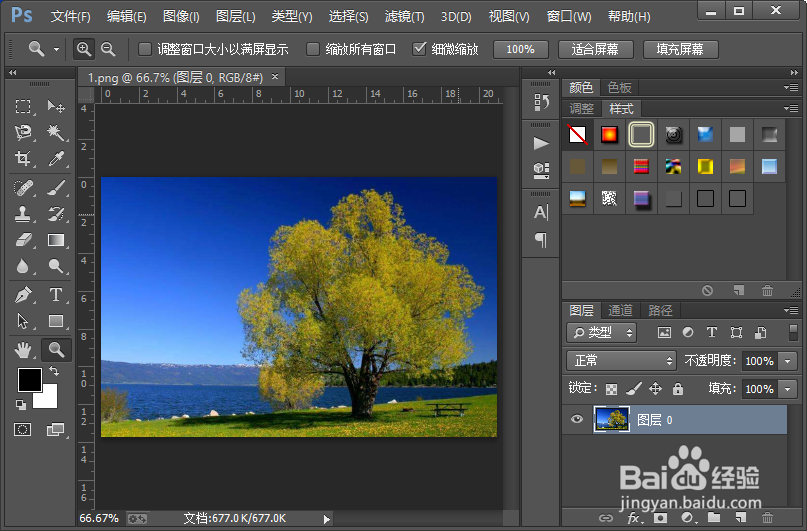This screenshot has height=531, width=807.
Task: Open the status bar info arrow menu
Action: pos(326,519)
